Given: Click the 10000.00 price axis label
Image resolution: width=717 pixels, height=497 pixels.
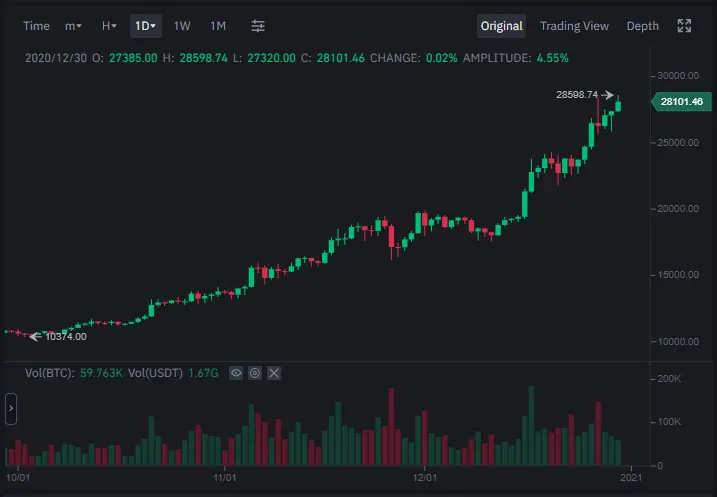Looking at the screenshot, I should click(678, 342).
